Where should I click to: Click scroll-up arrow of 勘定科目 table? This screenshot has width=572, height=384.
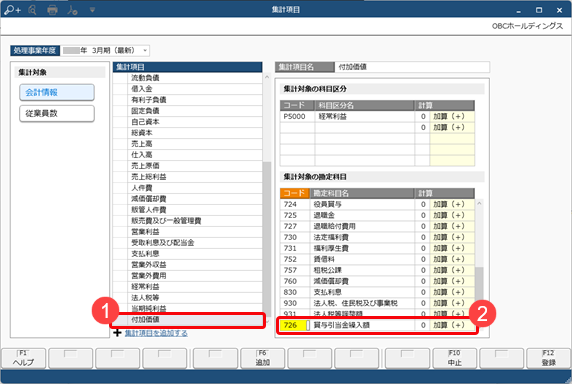(479, 203)
